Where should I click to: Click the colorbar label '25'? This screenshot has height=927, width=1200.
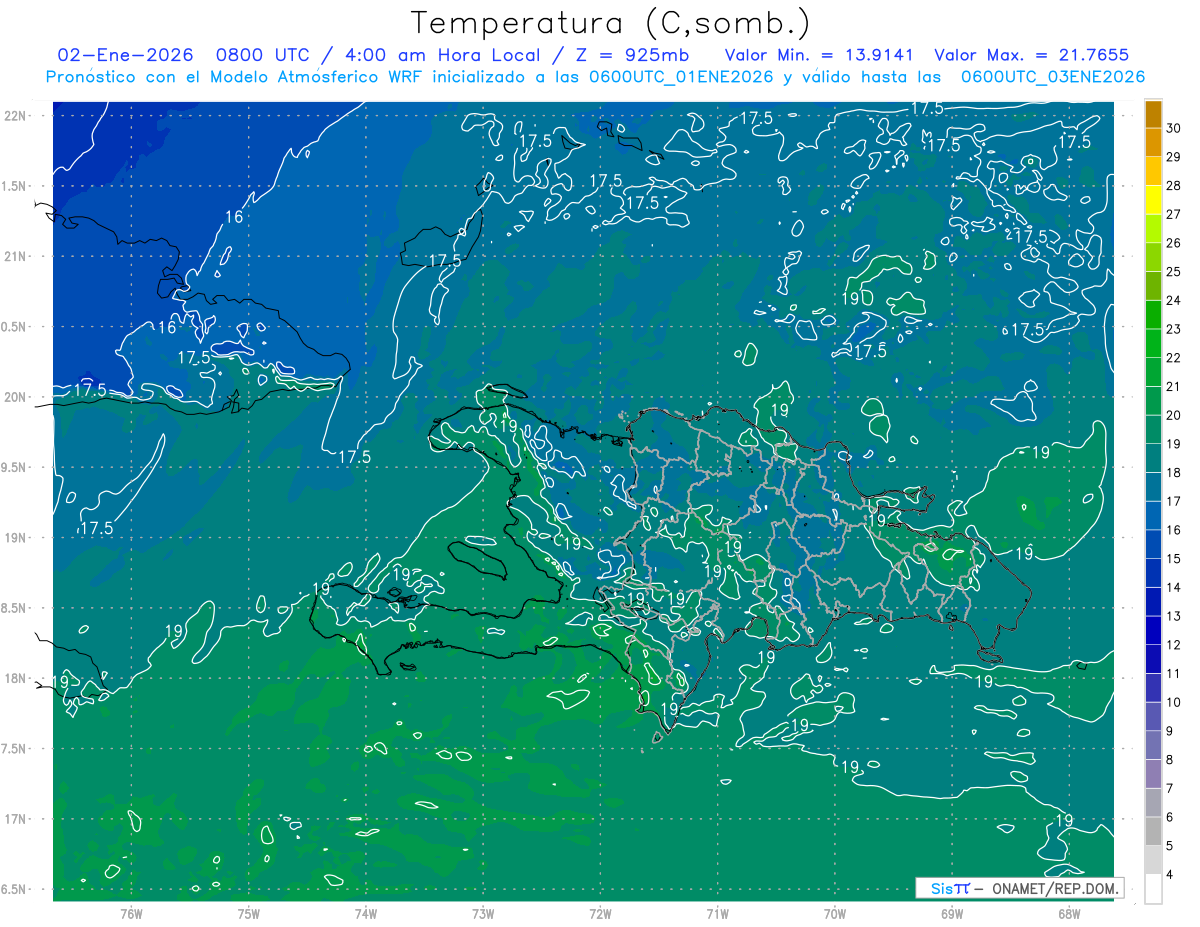click(x=1174, y=271)
